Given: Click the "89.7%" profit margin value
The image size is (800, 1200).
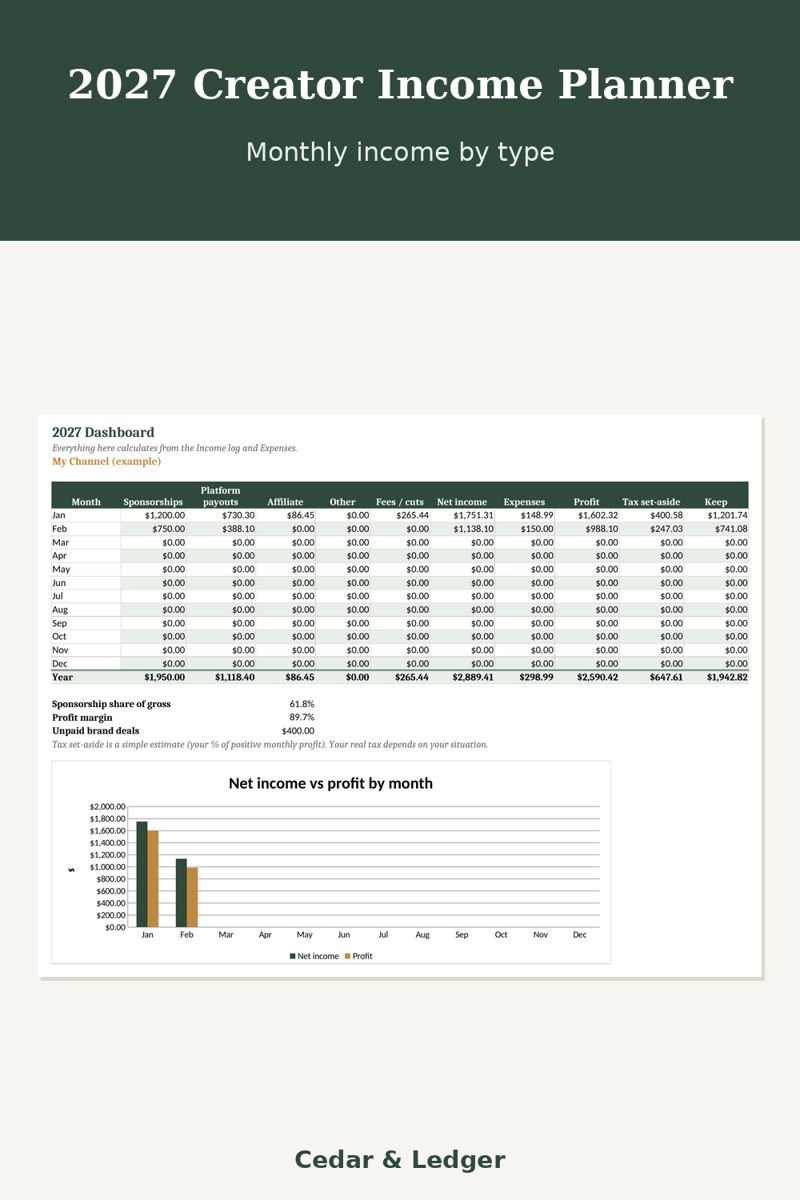Looking at the screenshot, I should pyautogui.click(x=302, y=717).
